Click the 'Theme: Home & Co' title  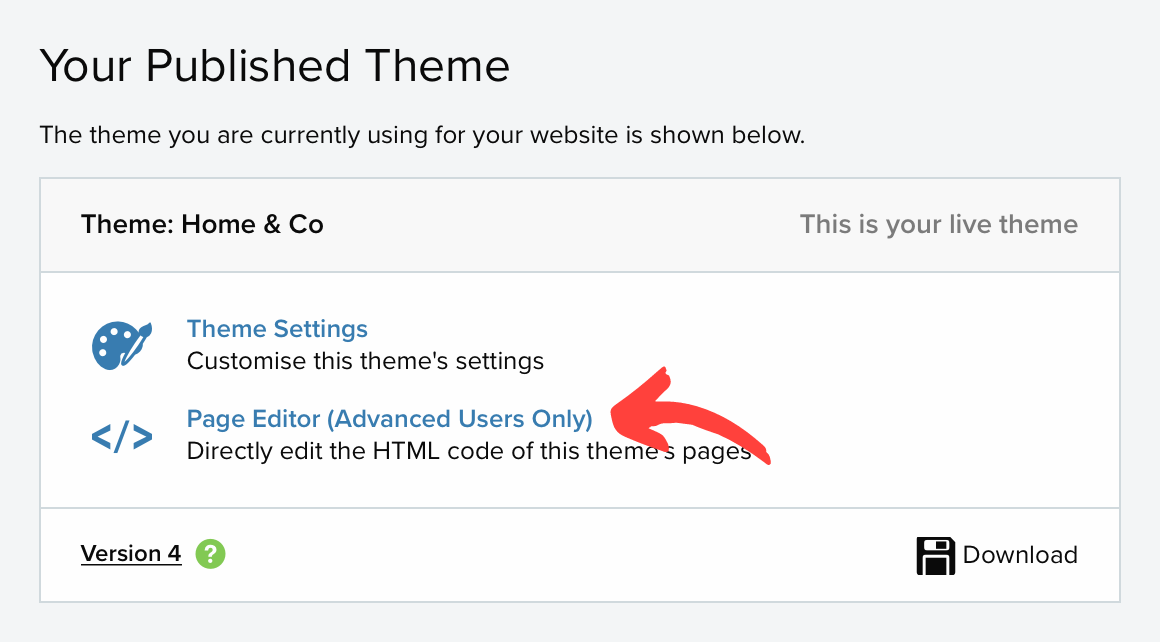(202, 224)
